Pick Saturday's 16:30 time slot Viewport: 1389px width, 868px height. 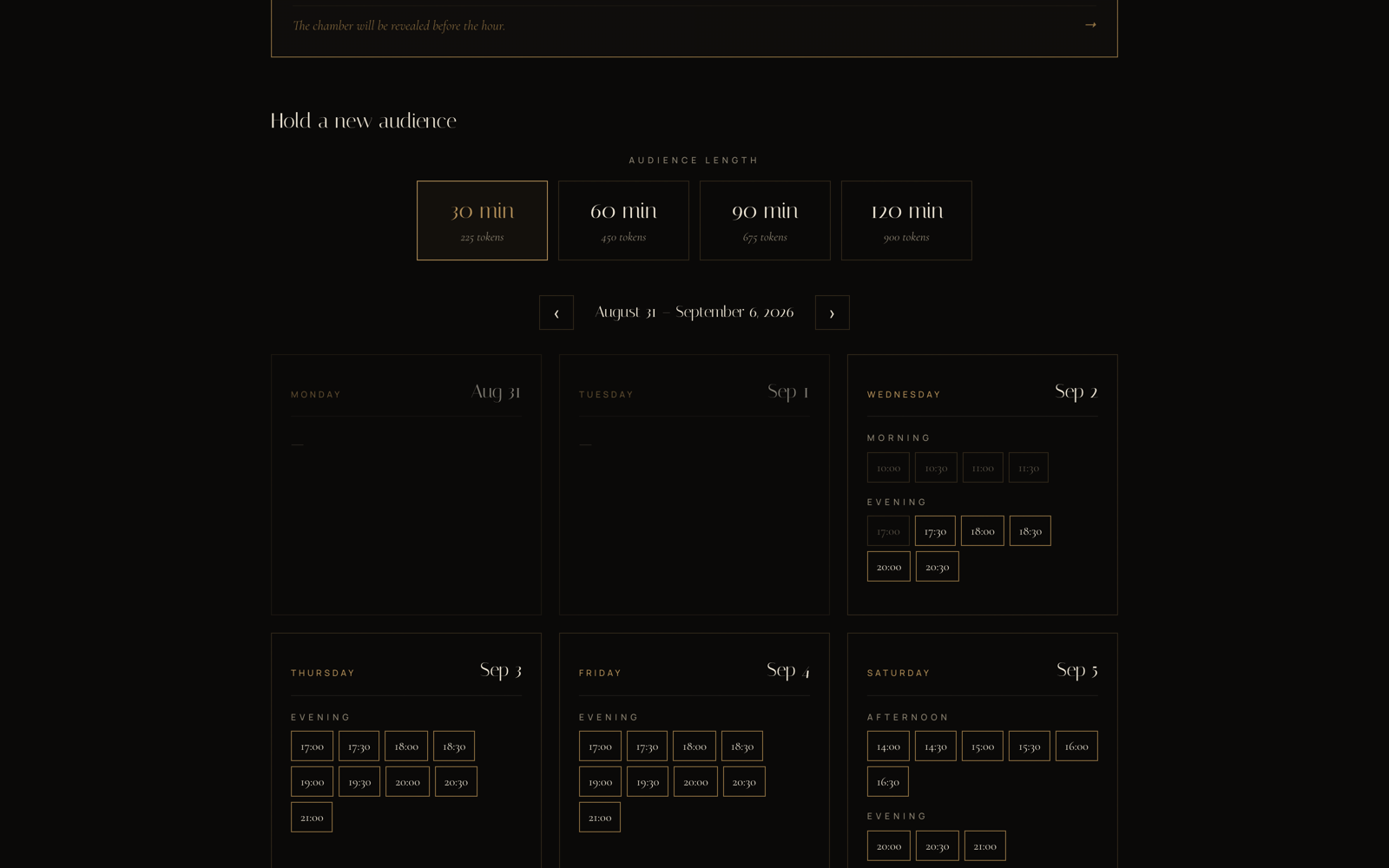pyautogui.click(x=888, y=782)
